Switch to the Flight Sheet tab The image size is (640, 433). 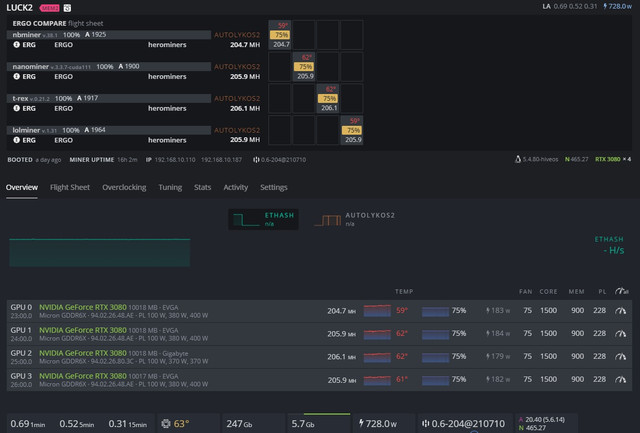[x=70, y=187]
